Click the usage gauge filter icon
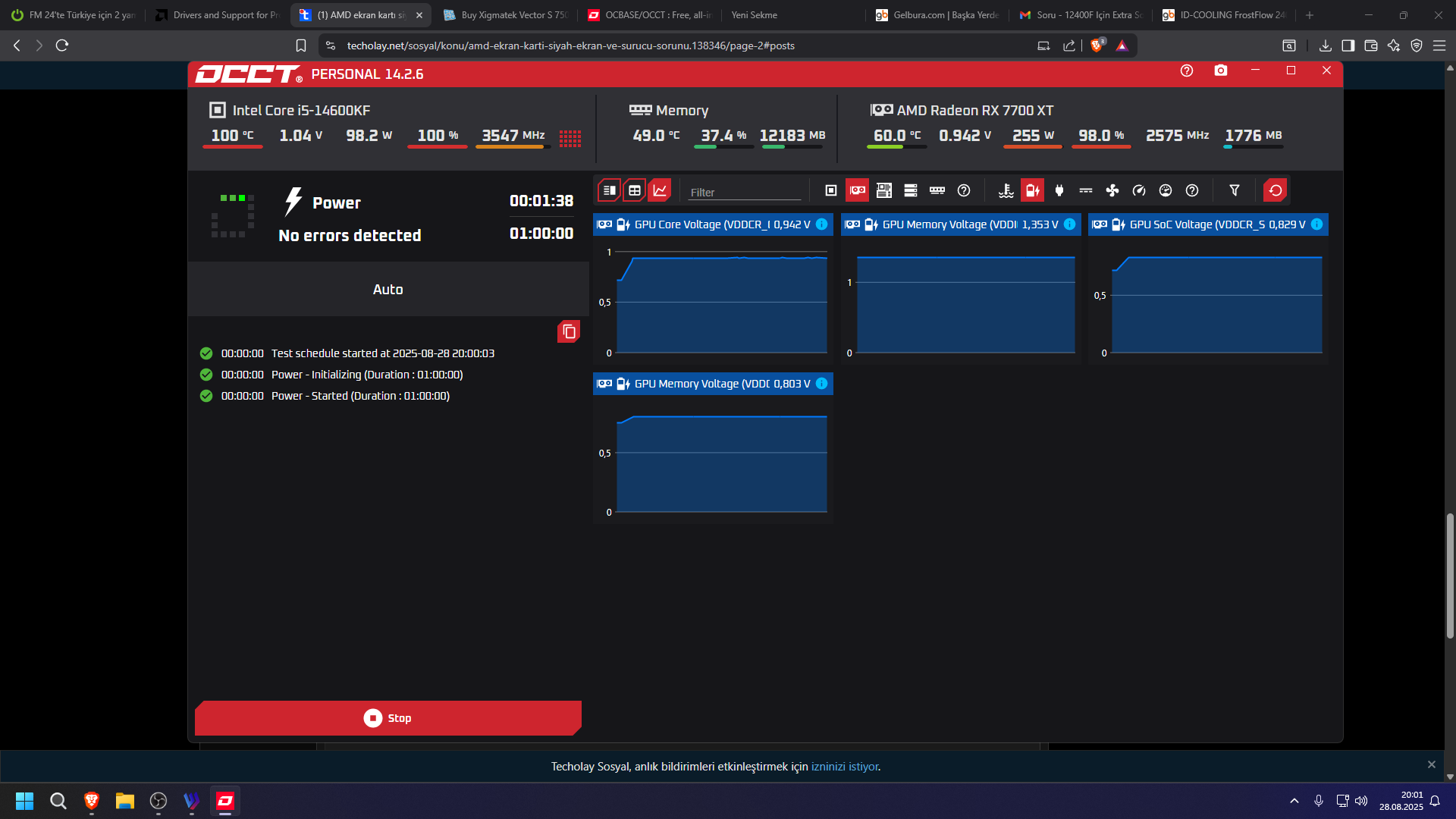Screen dimensions: 1456x819 point(1166,190)
